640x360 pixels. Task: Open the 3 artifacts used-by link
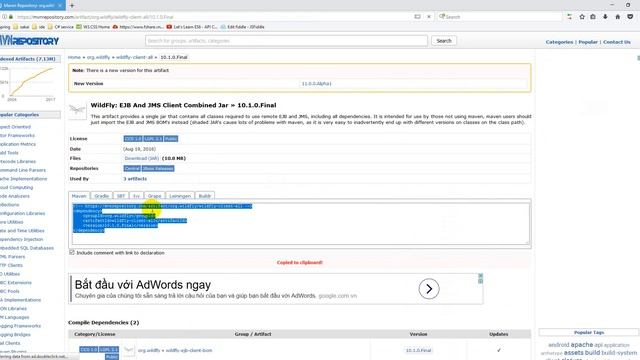(x=135, y=179)
